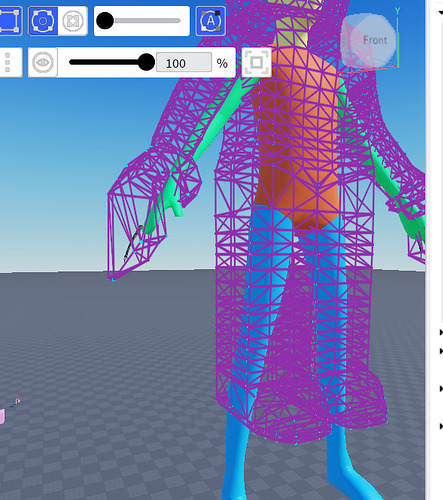
Task: Click the opacity slider handle beside 100
Action: pyautogui.click(x=146, y=62)
